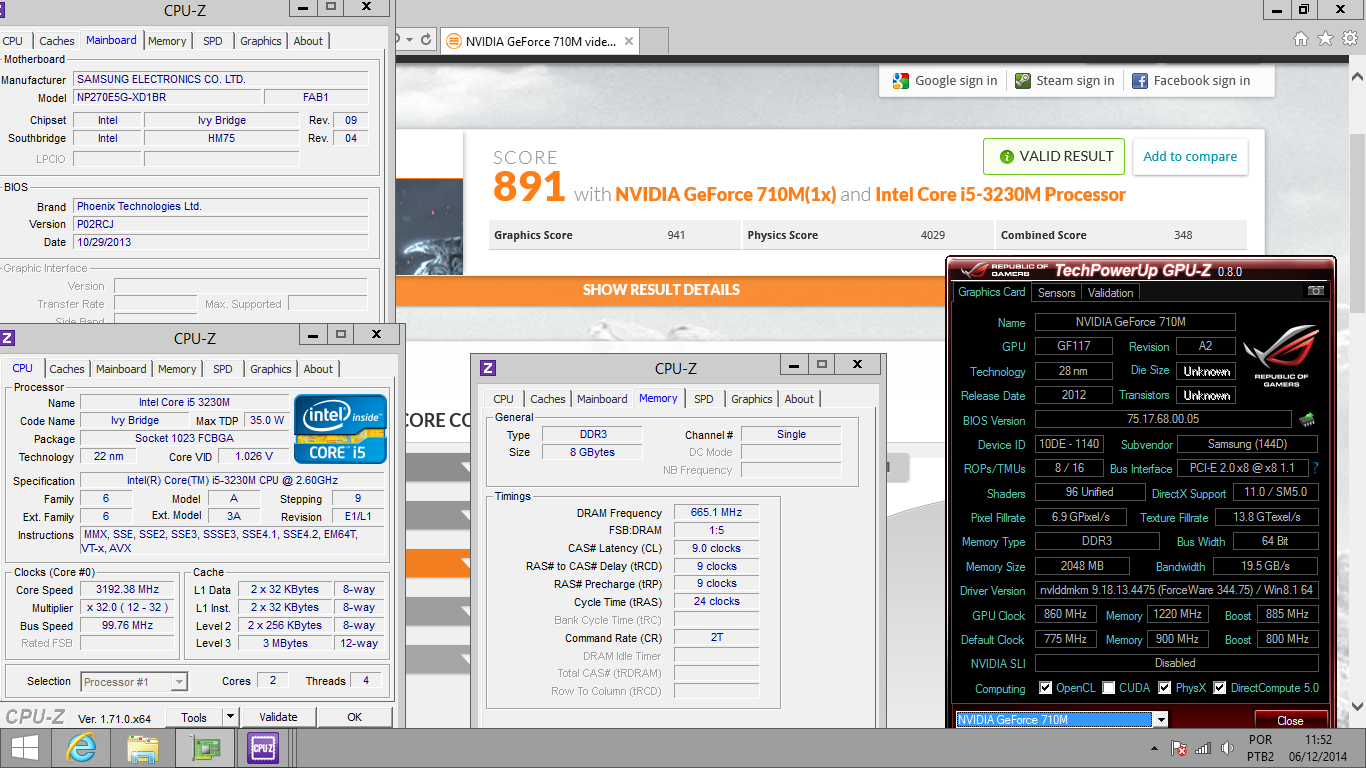Go to browser Home via house icon

click(1301, 39)
